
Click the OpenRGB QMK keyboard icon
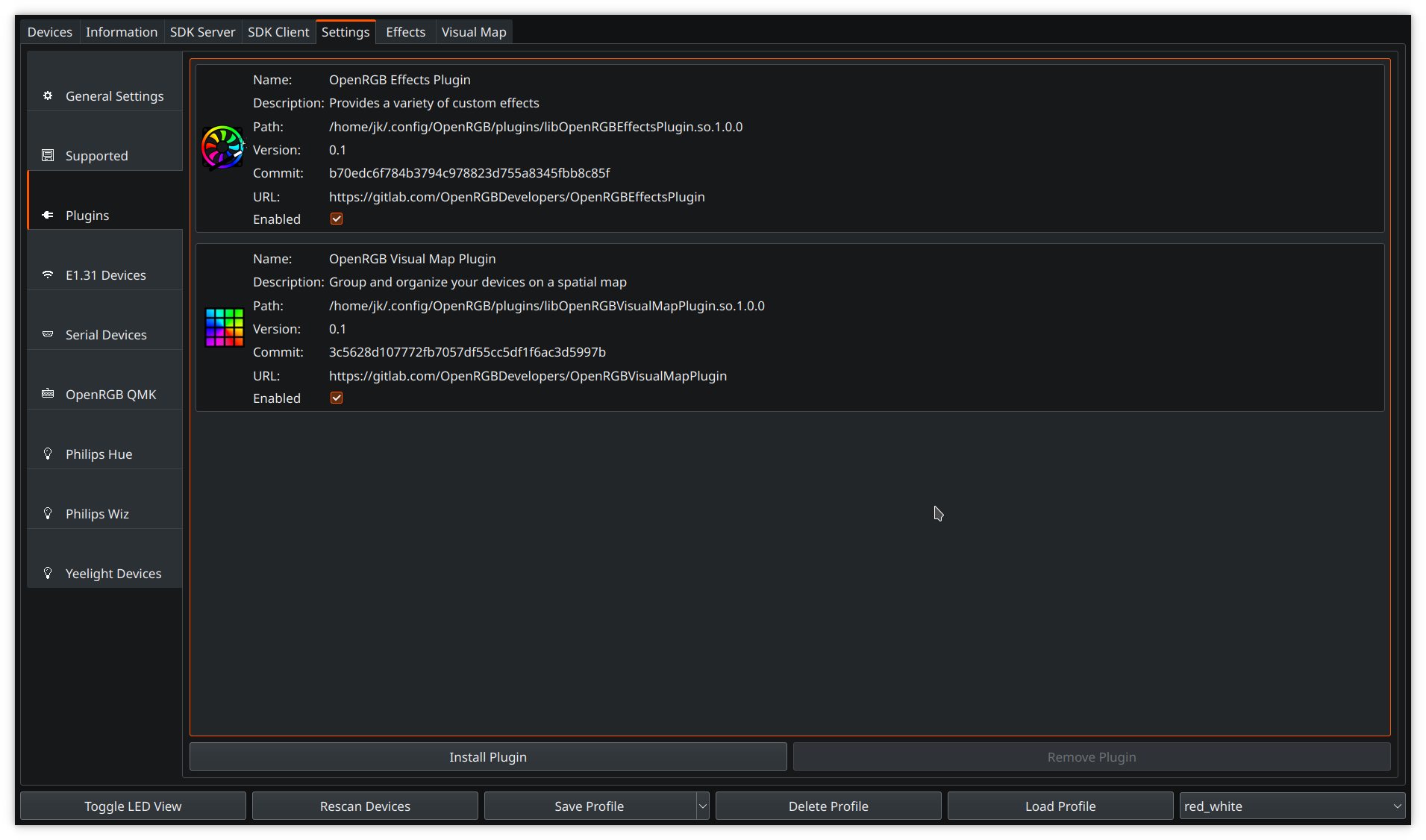click(x=48, y=394)
